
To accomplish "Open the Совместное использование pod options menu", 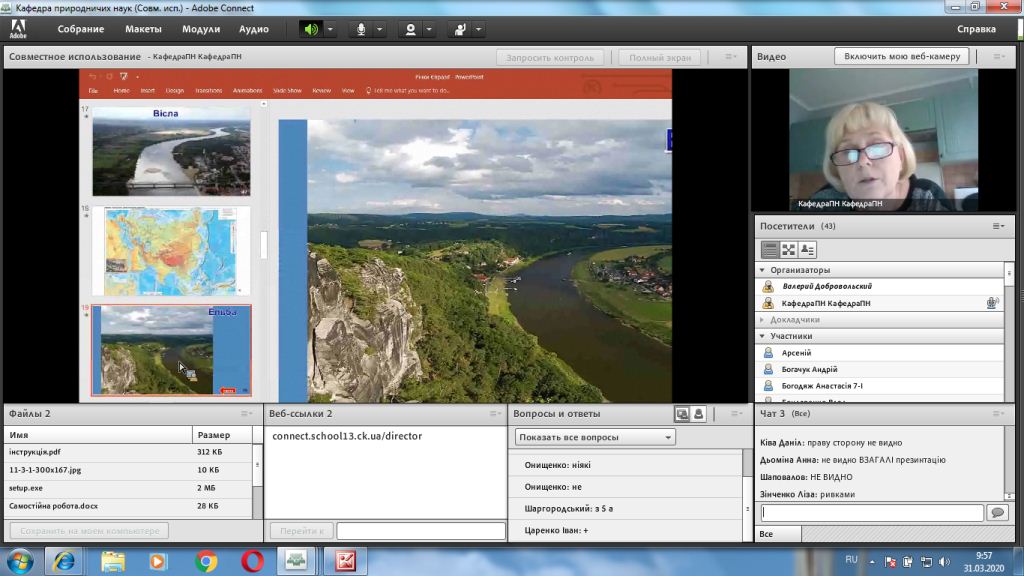I will click(x=731, y=57).
